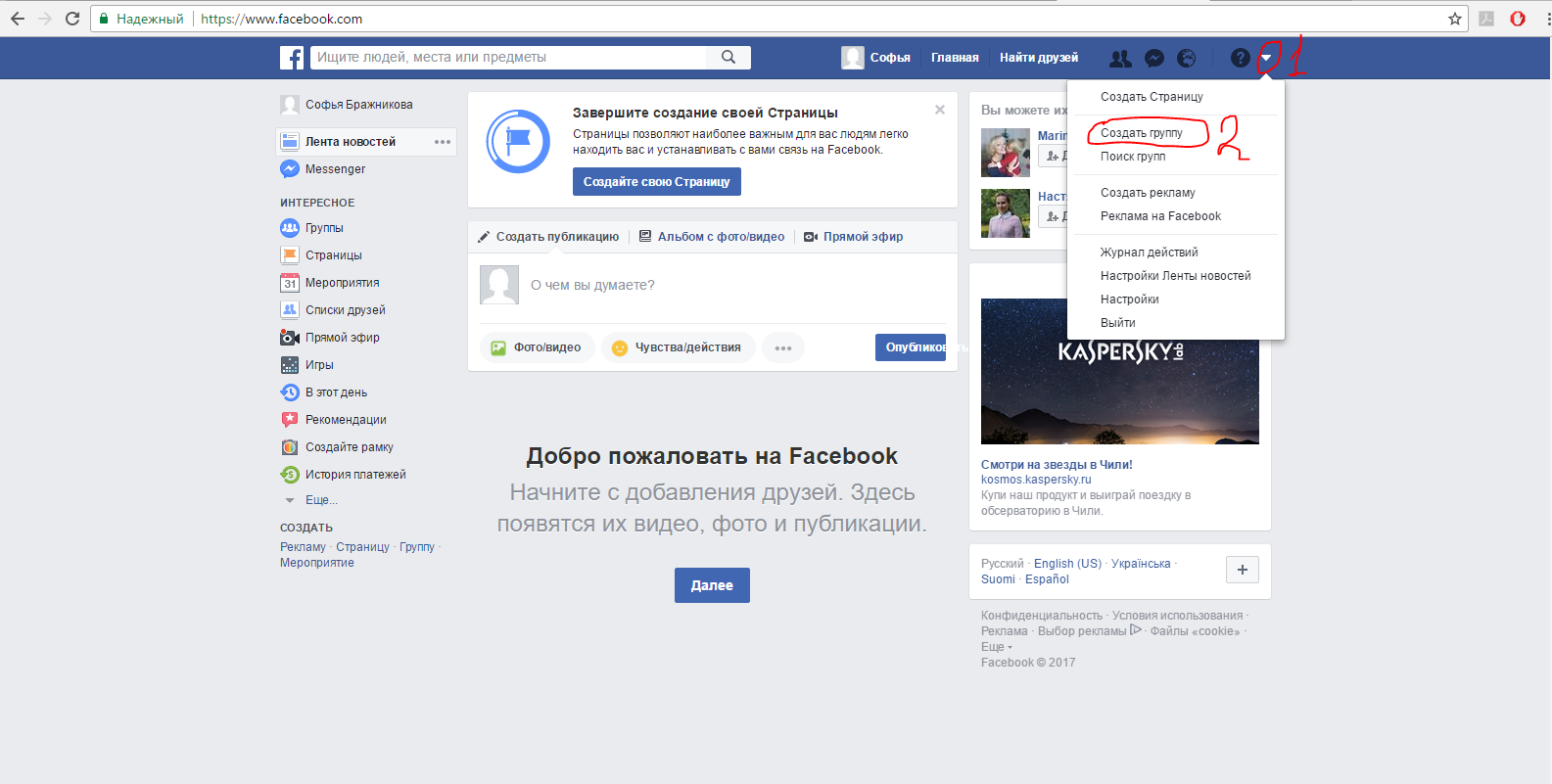Open the Messenger icon in top bar
This screenshot has height=784, width=1552.
[x=1154, y=59]
